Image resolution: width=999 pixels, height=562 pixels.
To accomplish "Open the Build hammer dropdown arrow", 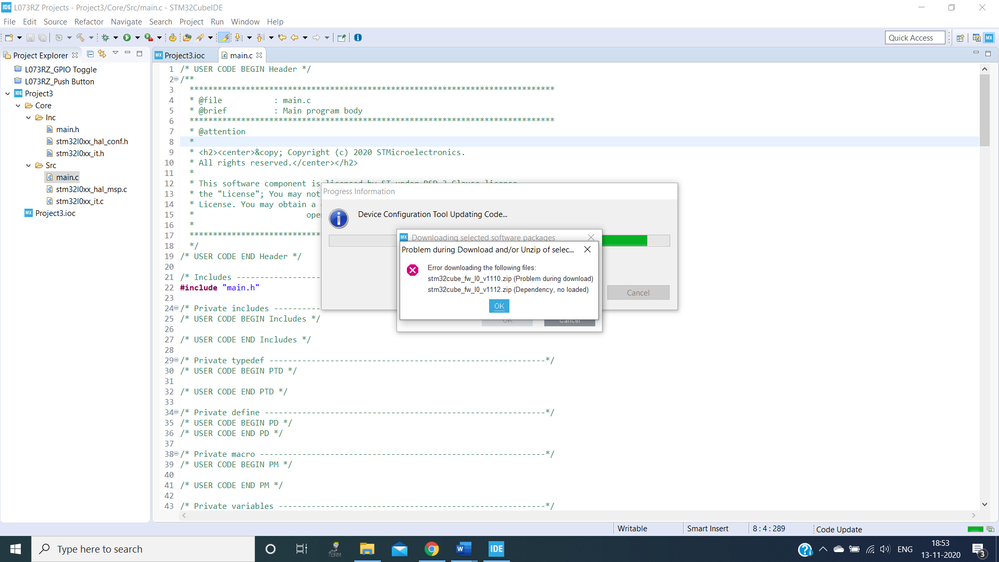I will [91, 38].
